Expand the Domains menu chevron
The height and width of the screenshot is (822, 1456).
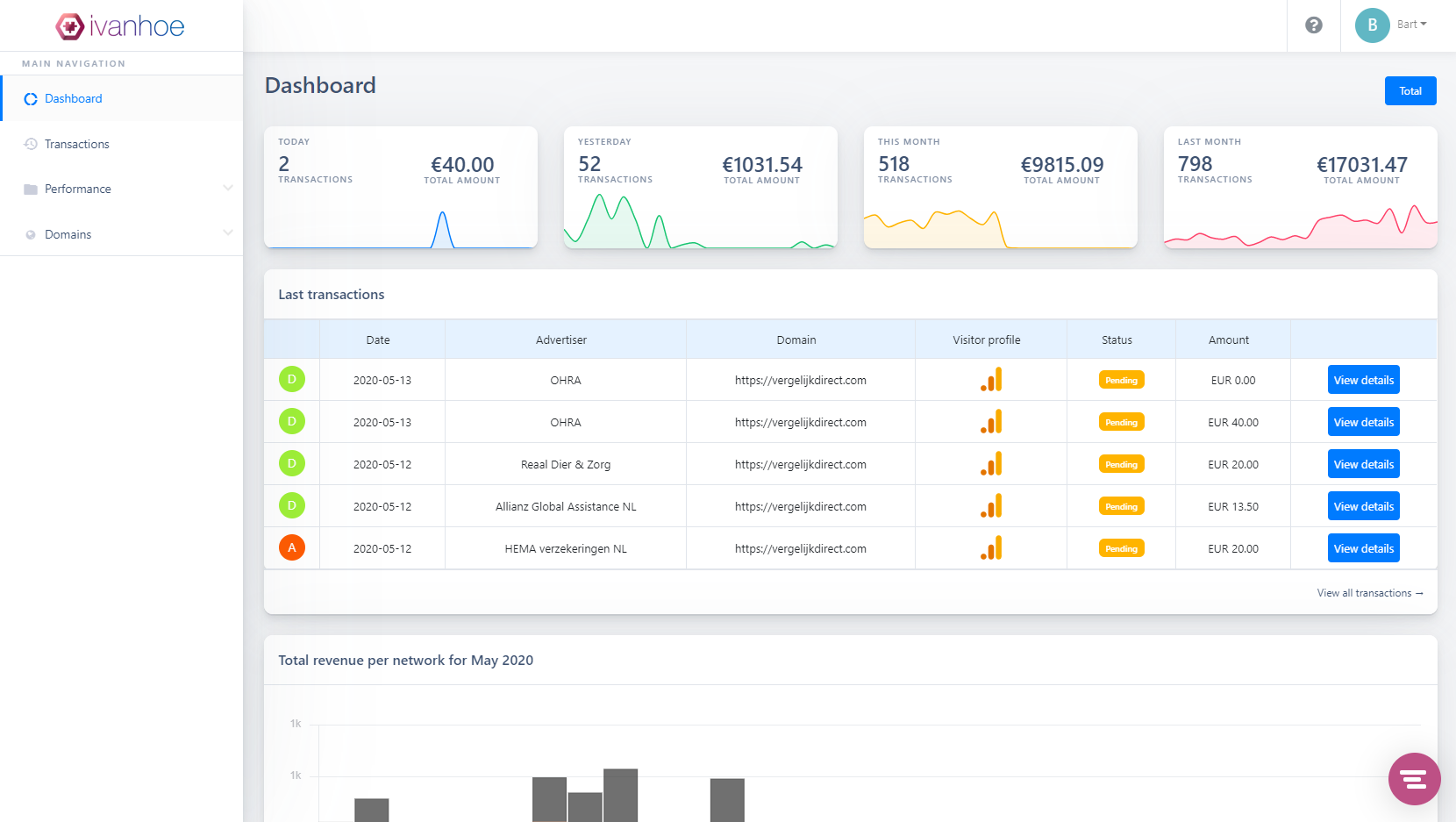click(x=228, y=233)
